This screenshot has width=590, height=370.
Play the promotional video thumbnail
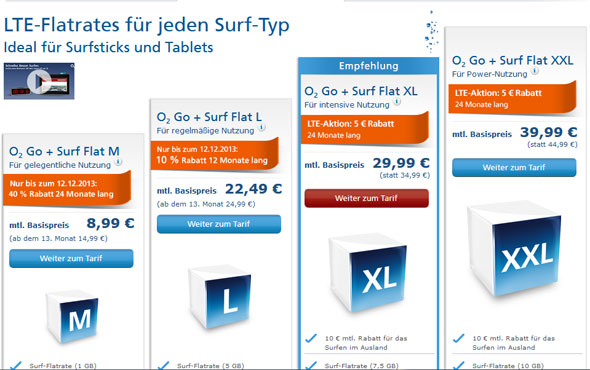[x=39, y=81]
